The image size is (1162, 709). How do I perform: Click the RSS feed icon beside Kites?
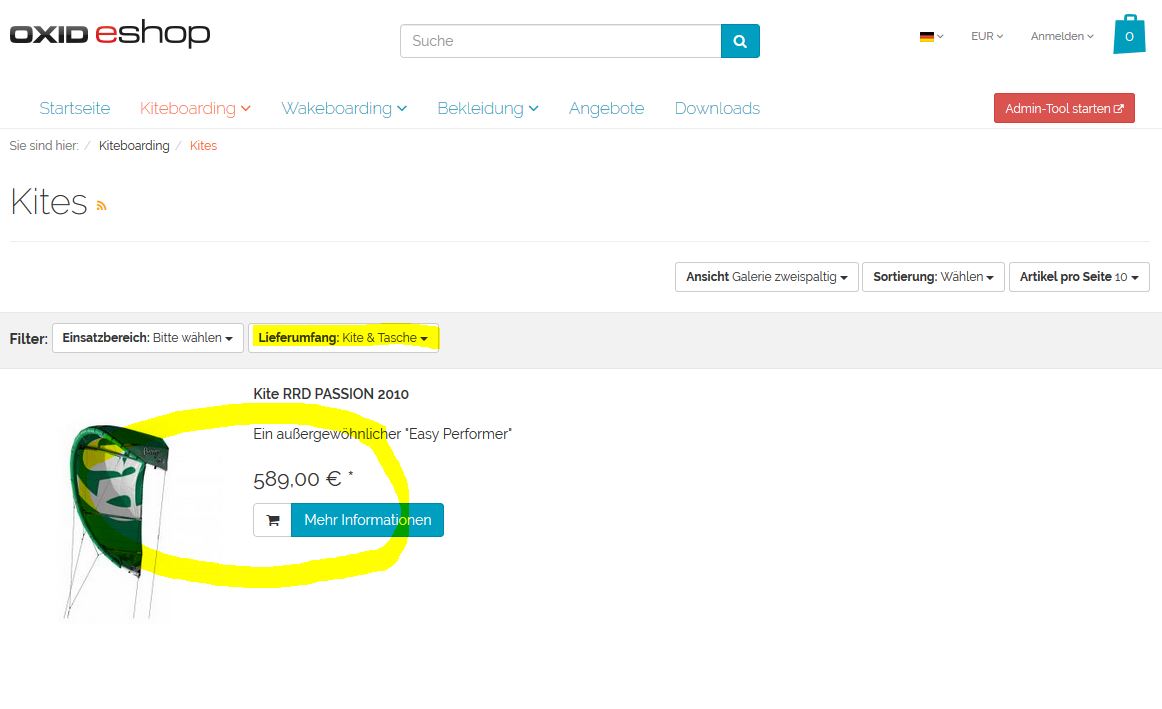pos(101,206)
